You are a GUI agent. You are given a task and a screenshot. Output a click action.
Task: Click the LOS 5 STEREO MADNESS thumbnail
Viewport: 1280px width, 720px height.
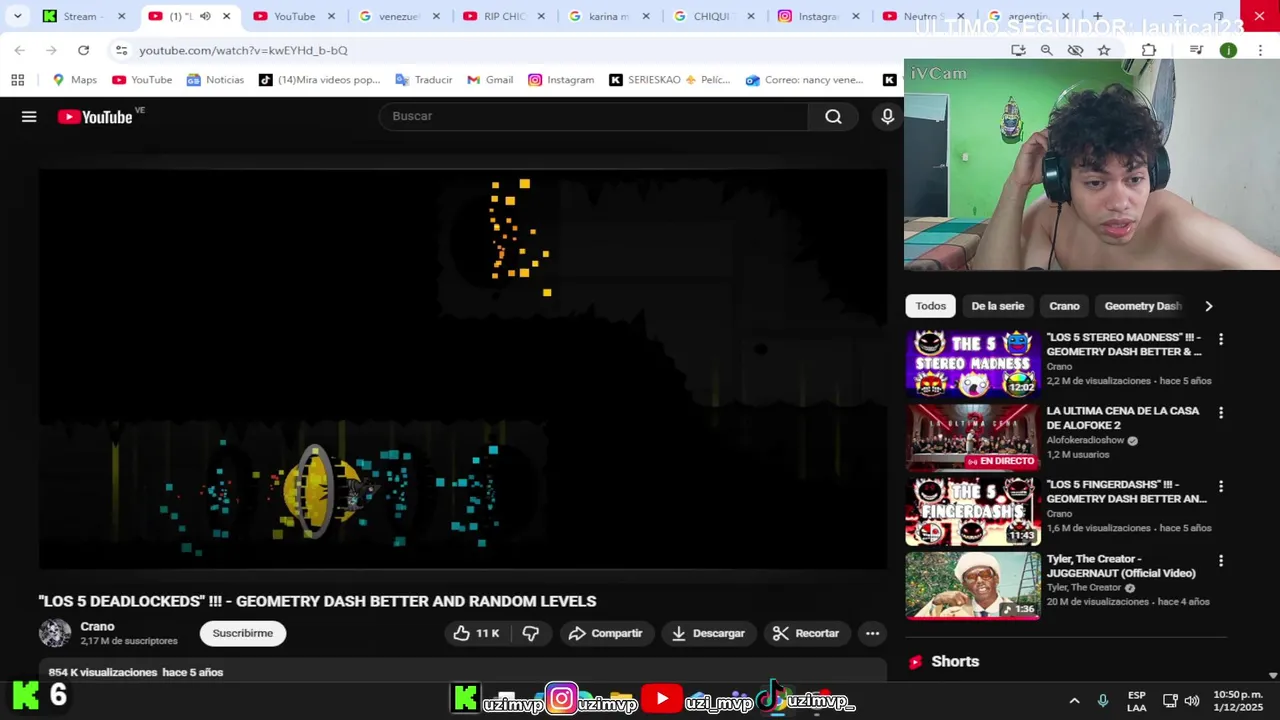tap(973, 363)
